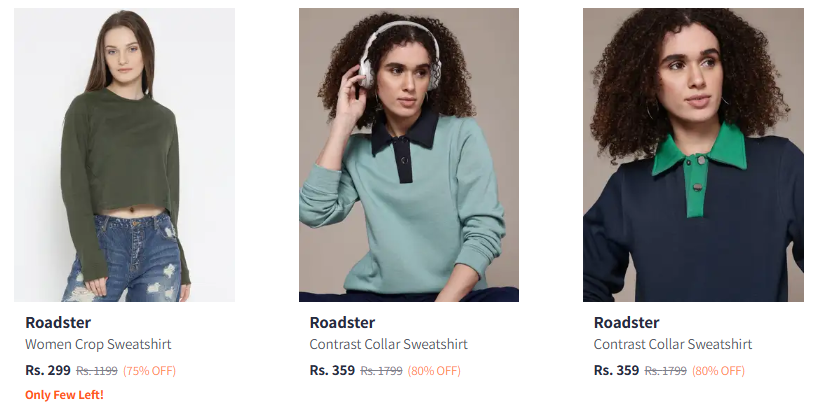The width and height of the screenshot is (832, 415).
Task: Click 80% OFF label under mint sweatshirt
Action: 434,371
